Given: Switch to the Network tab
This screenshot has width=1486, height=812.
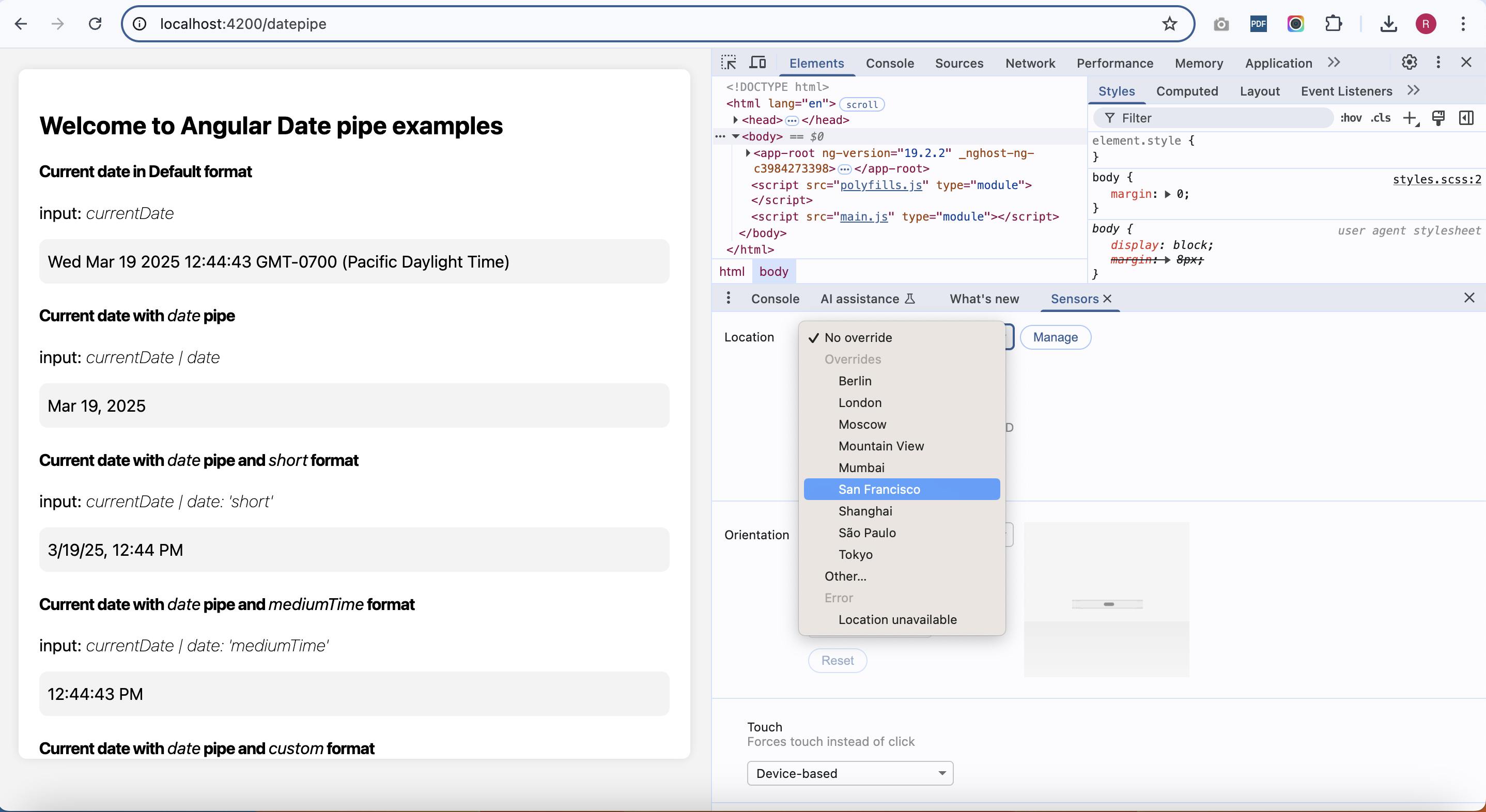Looking at the screenshot, I should tap(1030, 63).
